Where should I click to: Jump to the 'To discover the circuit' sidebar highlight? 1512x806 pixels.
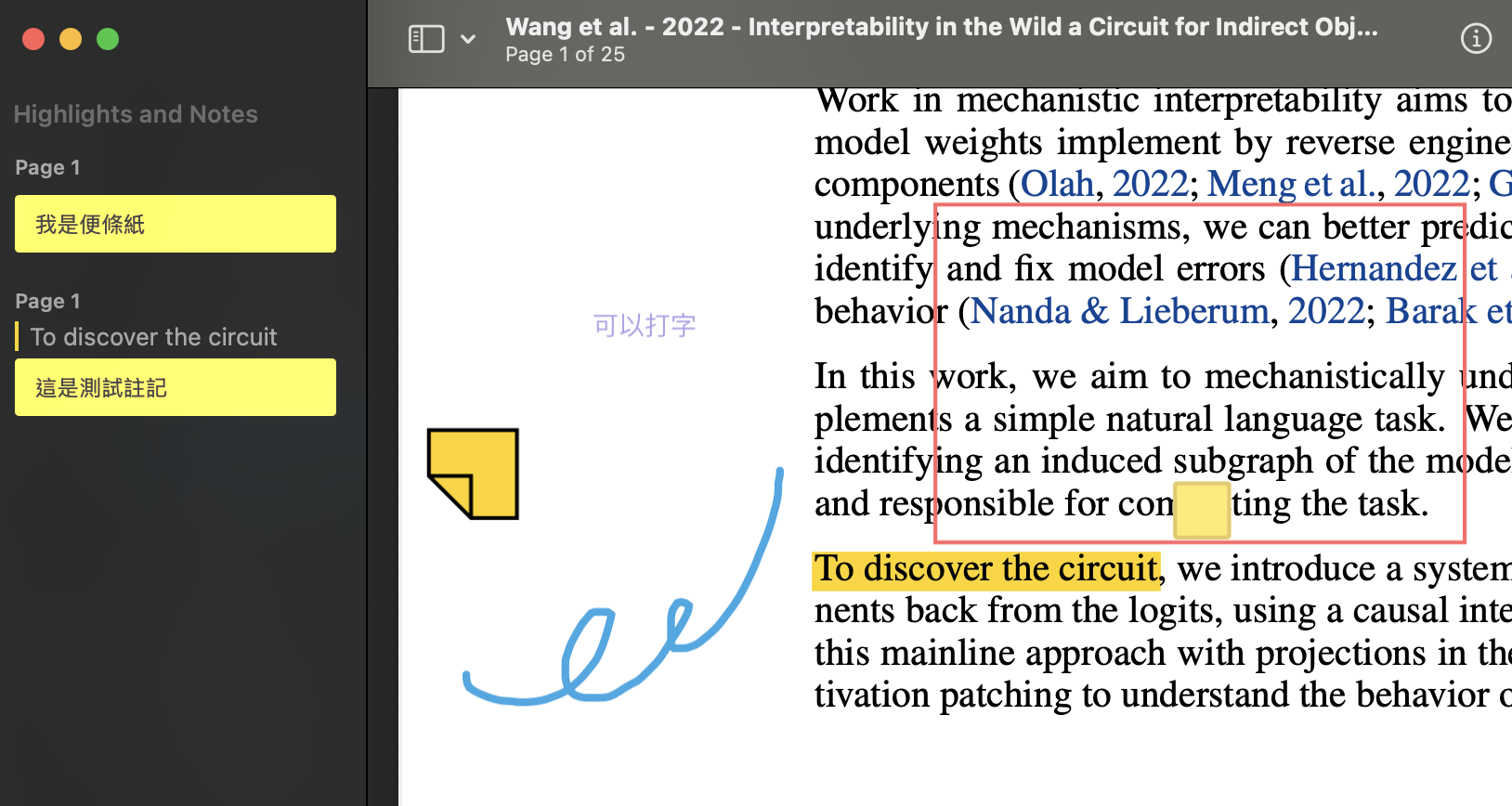click(x=154, y=337)
